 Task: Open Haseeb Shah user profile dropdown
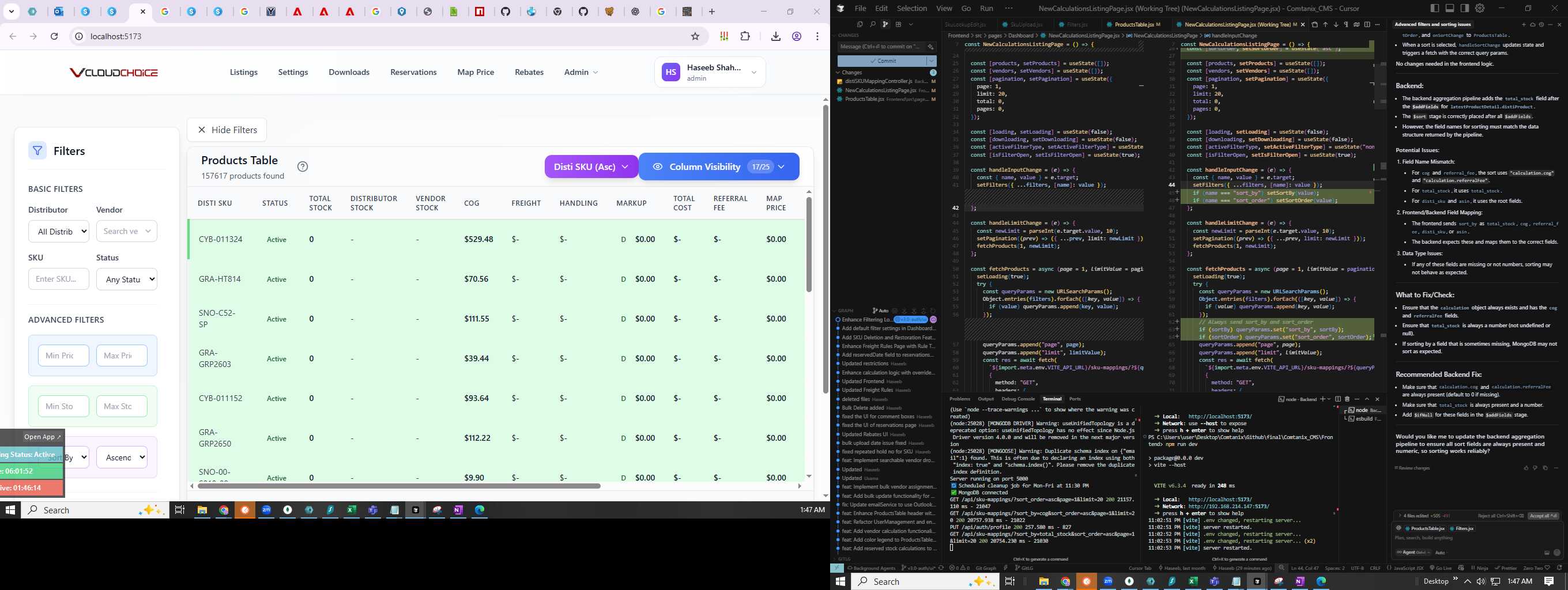[710, 72]
